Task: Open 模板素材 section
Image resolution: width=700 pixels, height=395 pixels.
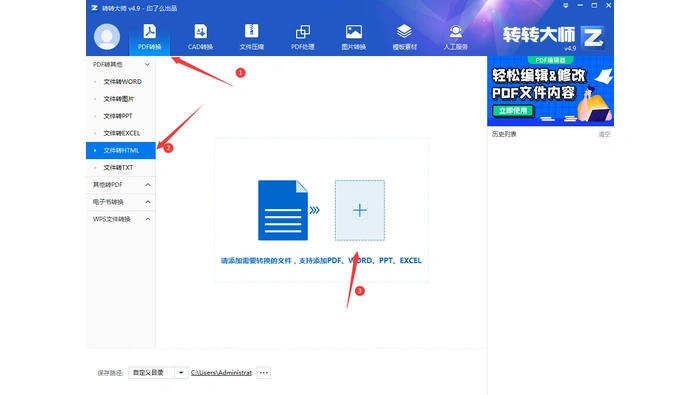Action: tap(404, 37)
